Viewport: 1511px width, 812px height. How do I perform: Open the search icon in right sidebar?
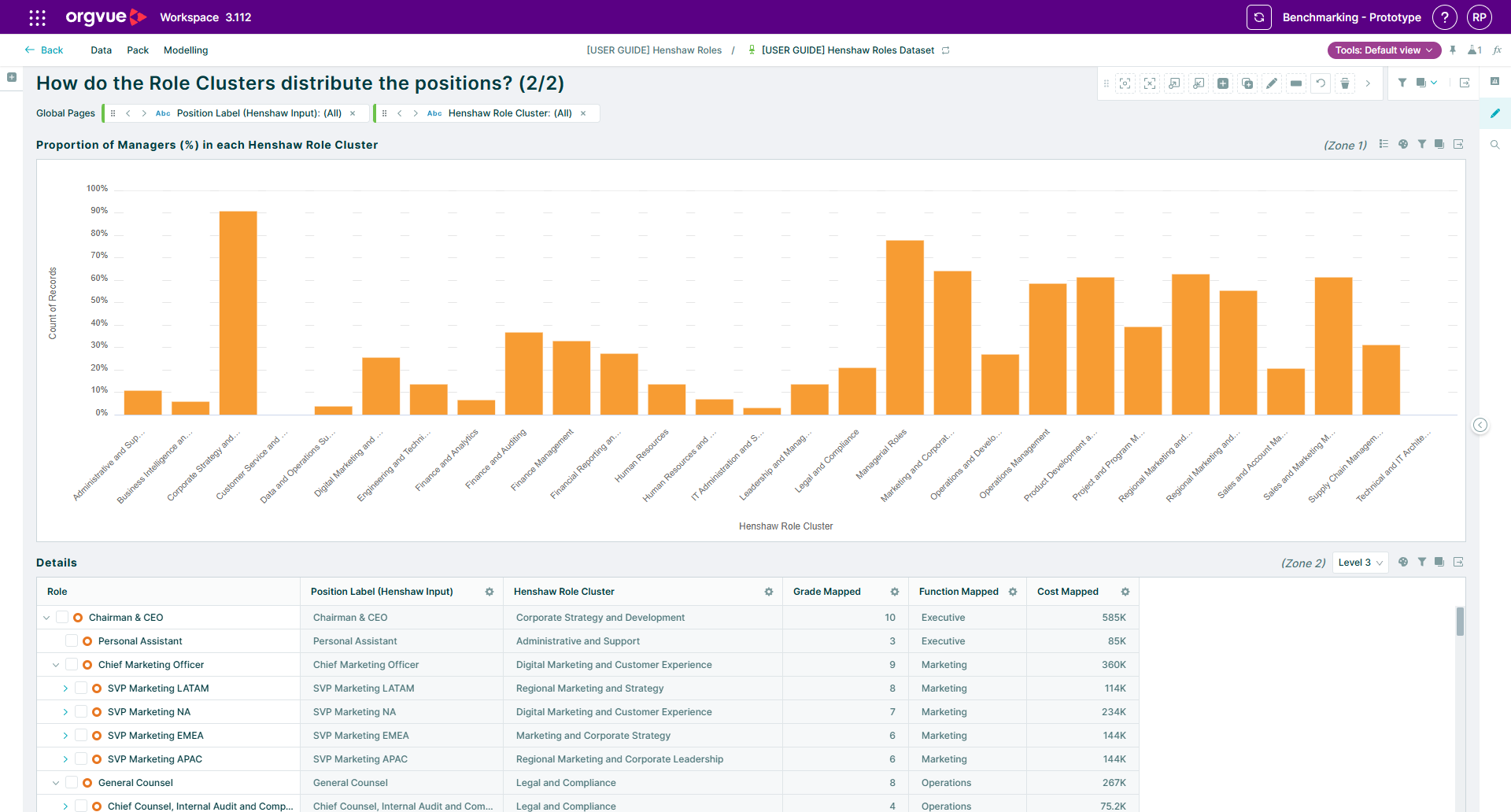1495,145
